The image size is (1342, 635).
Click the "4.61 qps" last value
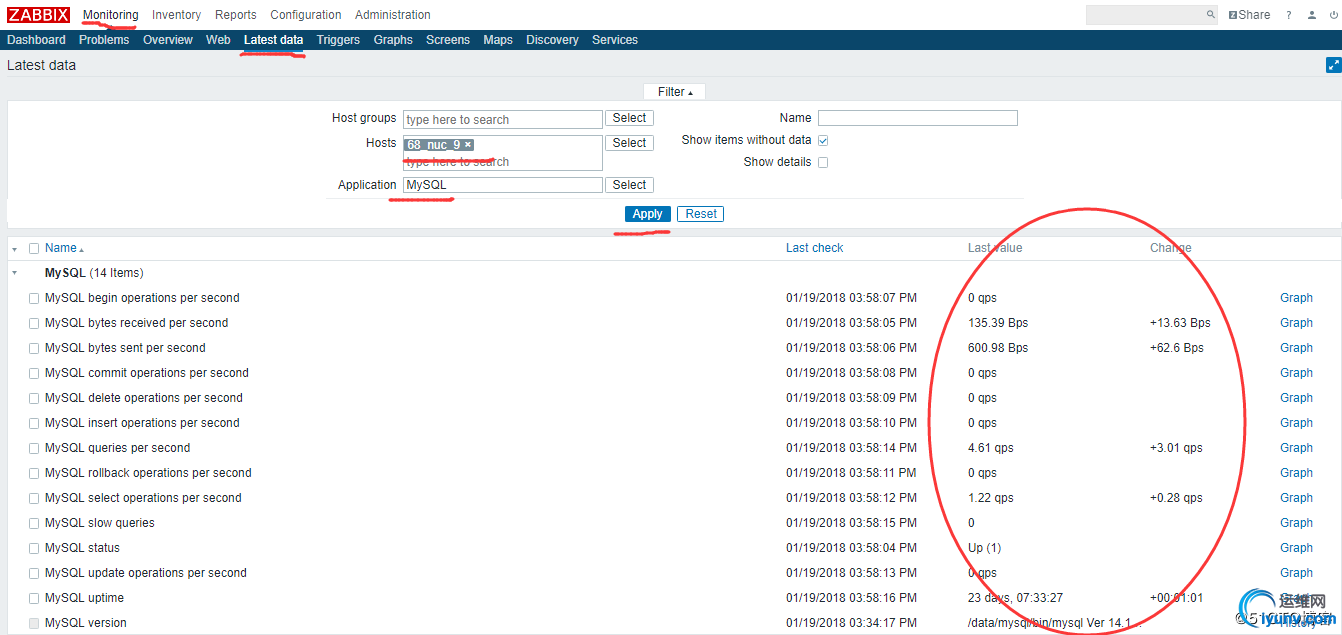point(991,448)
